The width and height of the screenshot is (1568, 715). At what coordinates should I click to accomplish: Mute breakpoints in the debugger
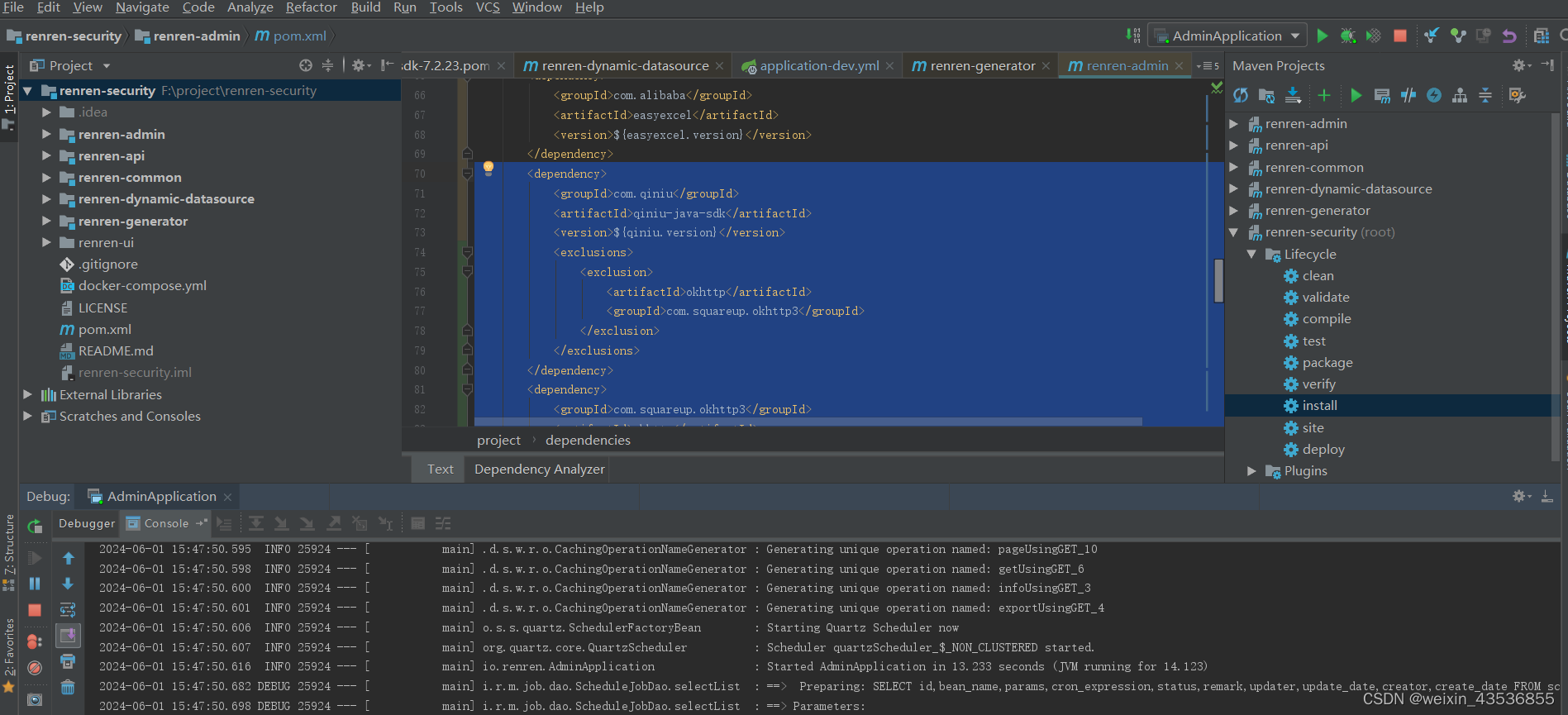tap(35, 668)
